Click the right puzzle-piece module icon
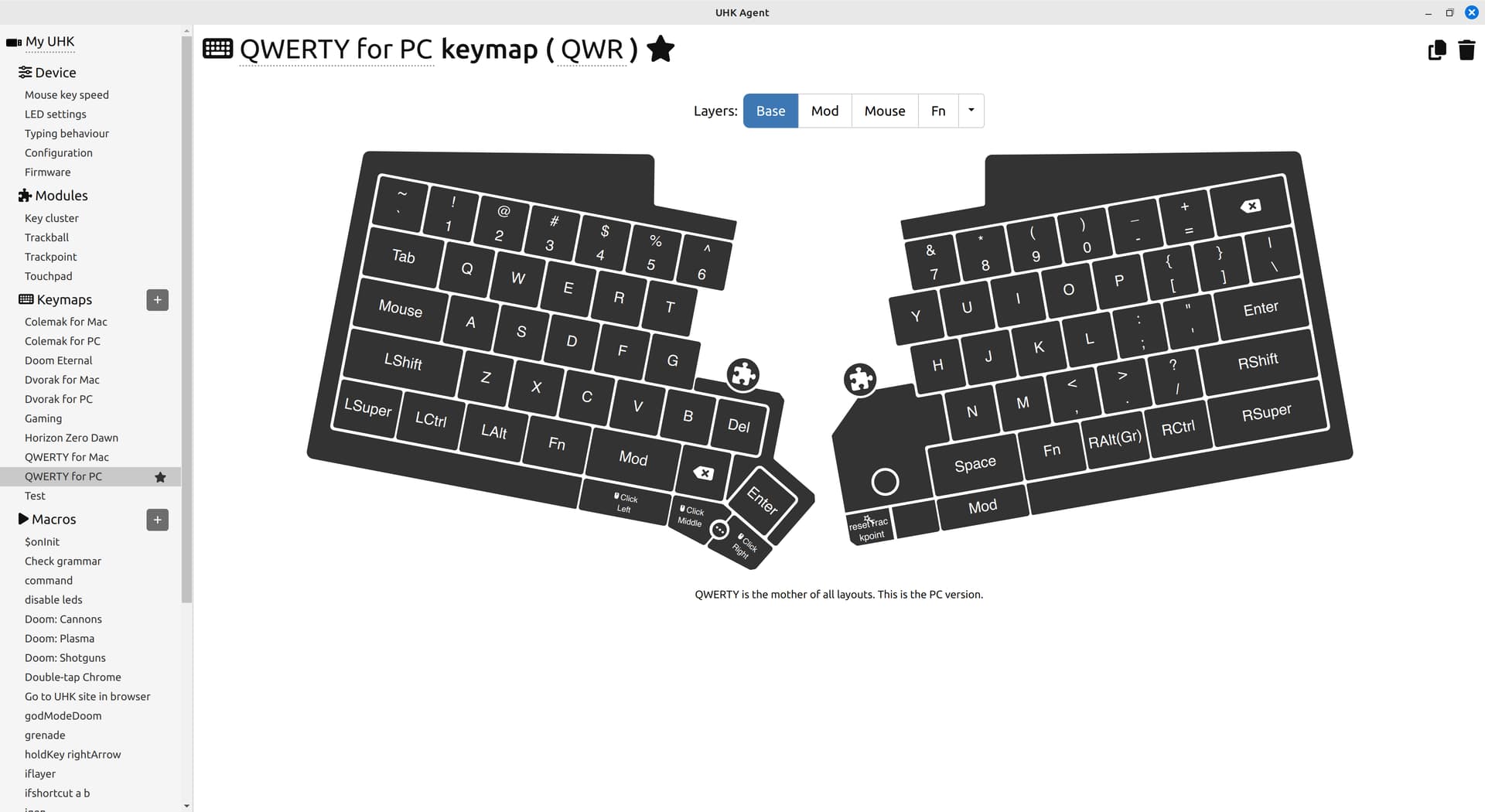Image resolution: width=1485 pixels, height=812 pixels. pos(860,380)
